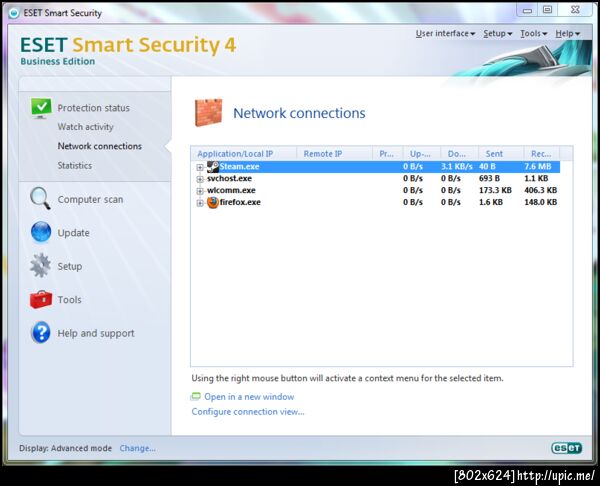Viewport: 600px width, 486px height.
Task: Open the Statistics section
Action: coord(75,165)
